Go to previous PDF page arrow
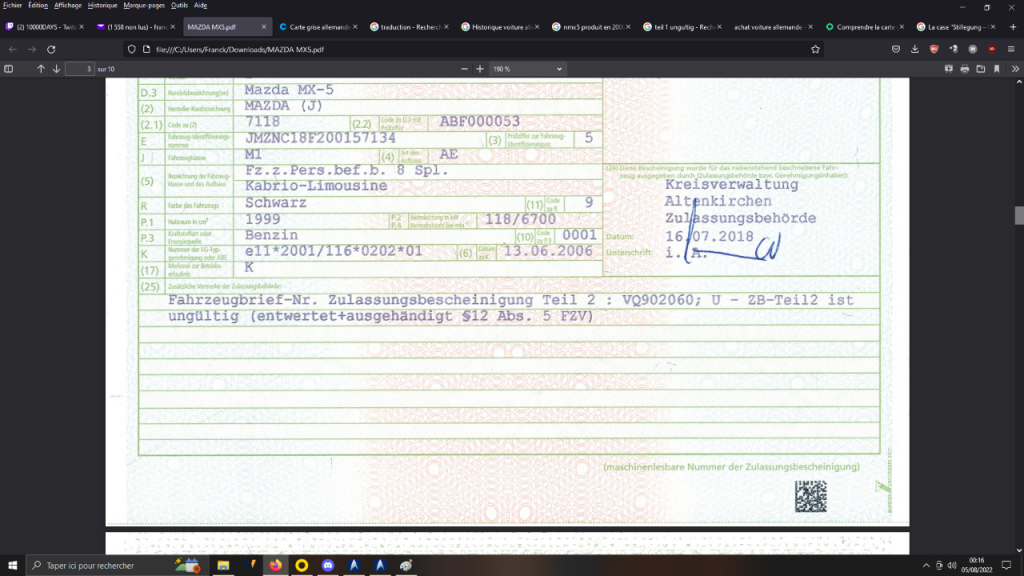1024x576 pixels. (40, 69)
